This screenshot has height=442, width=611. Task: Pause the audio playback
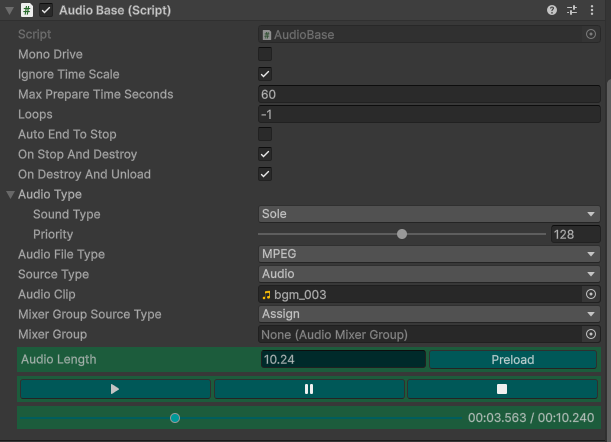(x=309, y=389)
